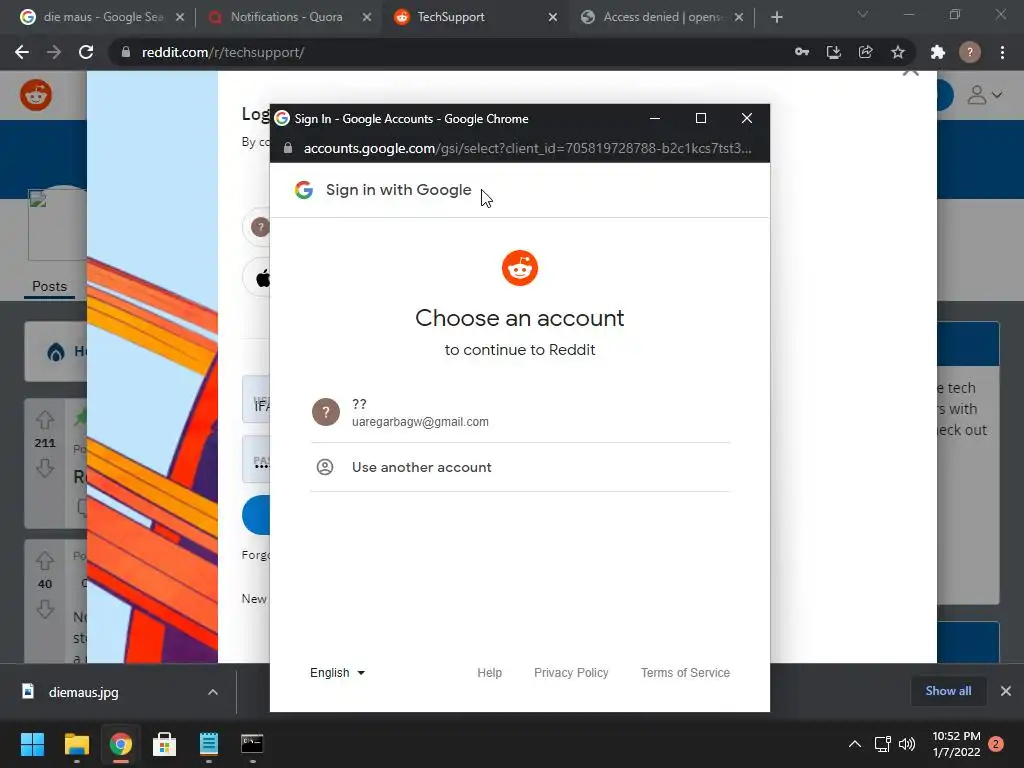
Task: Click Chrome icon in taskbar
Action: 120,744
